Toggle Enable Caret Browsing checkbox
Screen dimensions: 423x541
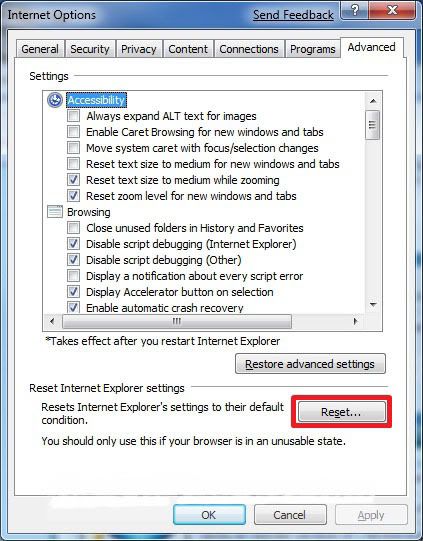pos(73,132)
